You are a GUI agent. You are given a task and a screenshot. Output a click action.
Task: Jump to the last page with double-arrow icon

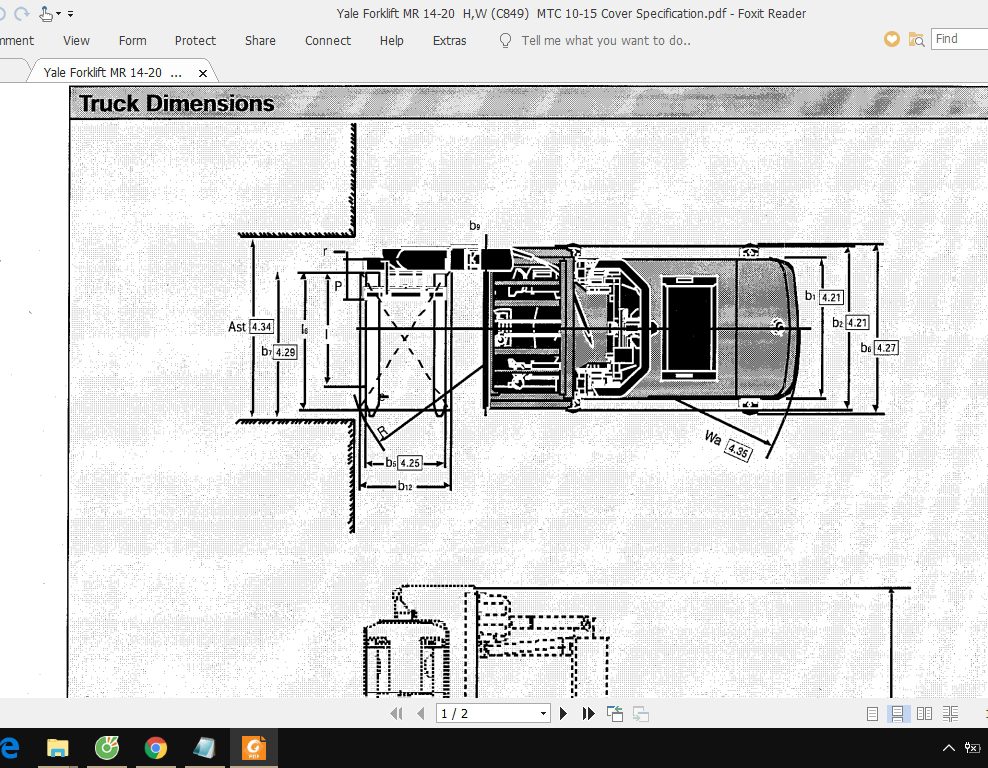pyautogui.click(x=589, y=713)
